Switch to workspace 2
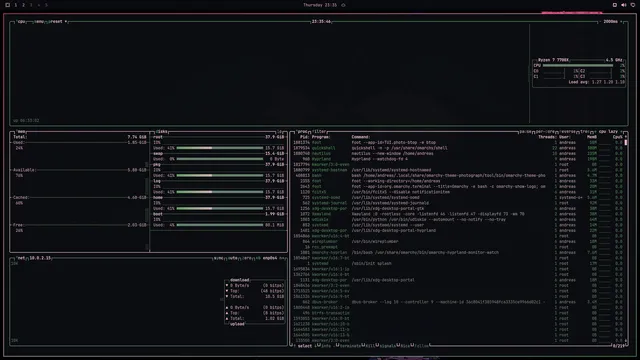The width and height of the screenshot is (640, 360). tap(23, 5)
